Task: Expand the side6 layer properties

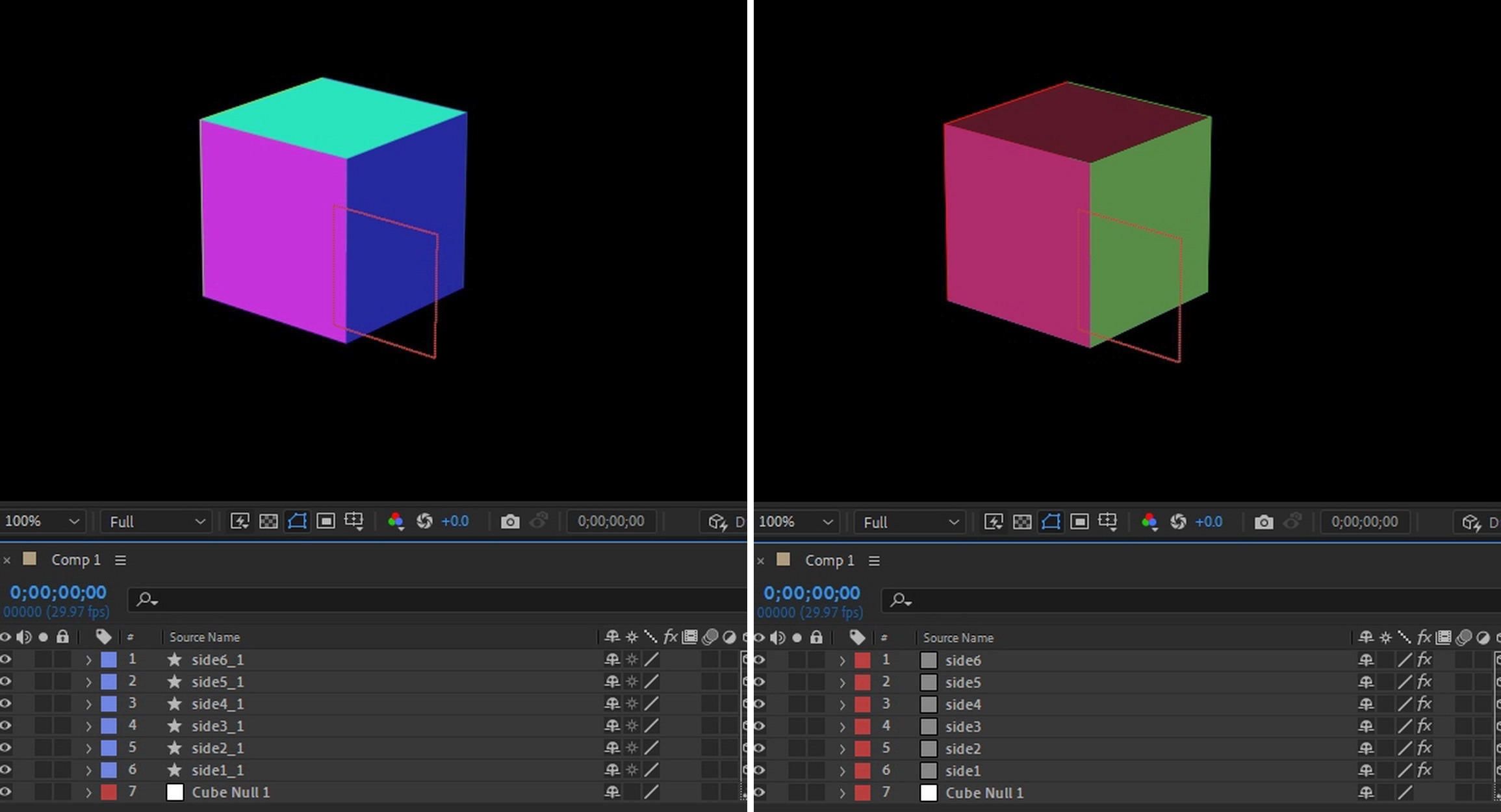Action: click(x=842, y=661)
